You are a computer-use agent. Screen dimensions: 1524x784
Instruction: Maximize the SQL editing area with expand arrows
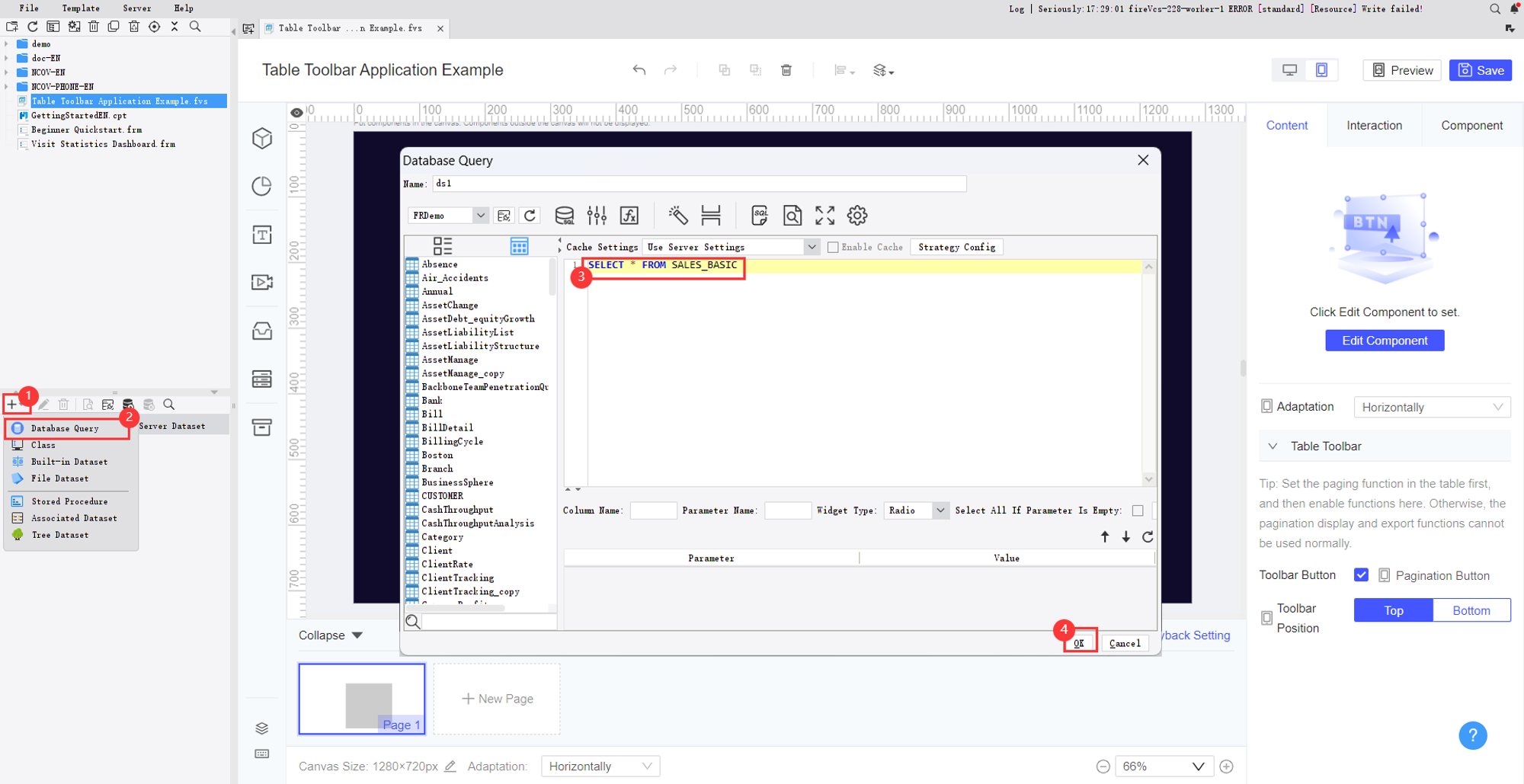click(x=824, y=215)
